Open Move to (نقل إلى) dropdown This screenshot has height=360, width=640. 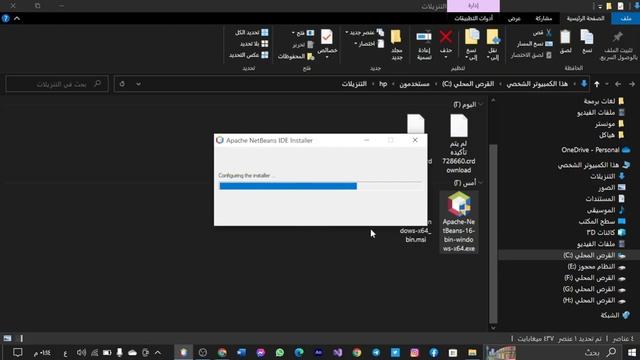[493, 57]
